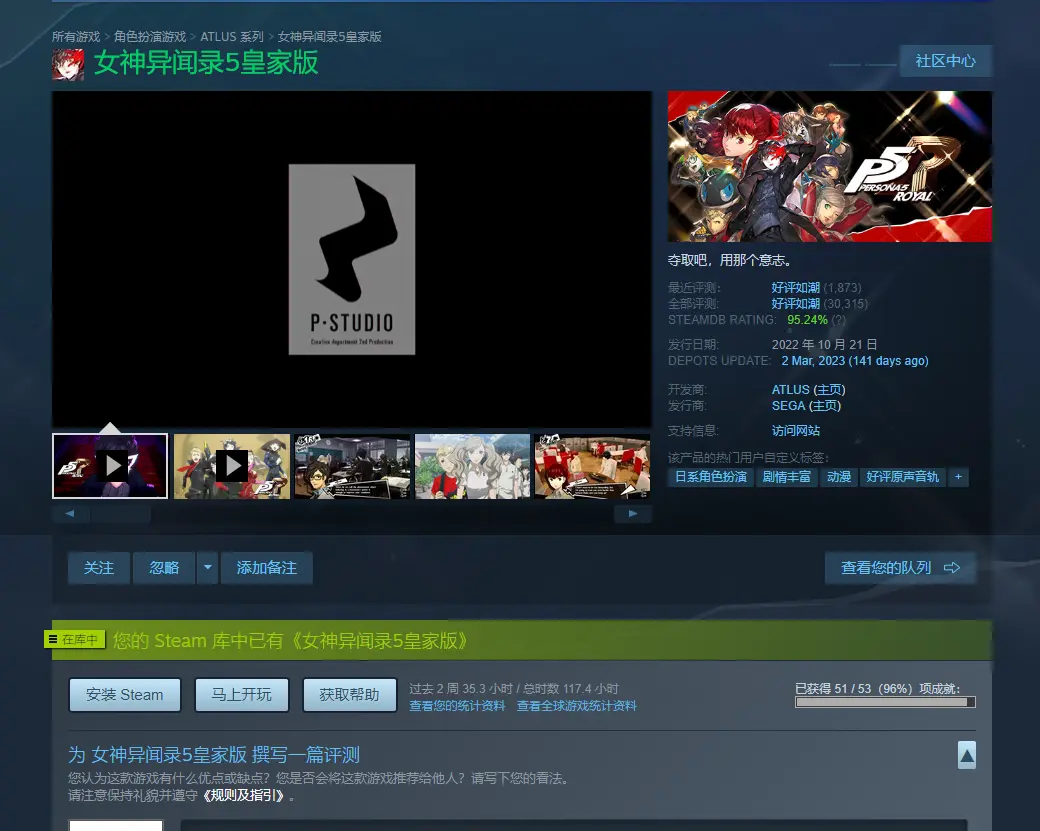Open 查看全球游戏统计资料 global stats link
This screenshot has height=831, width=1040.
click(x=576, y=706)
